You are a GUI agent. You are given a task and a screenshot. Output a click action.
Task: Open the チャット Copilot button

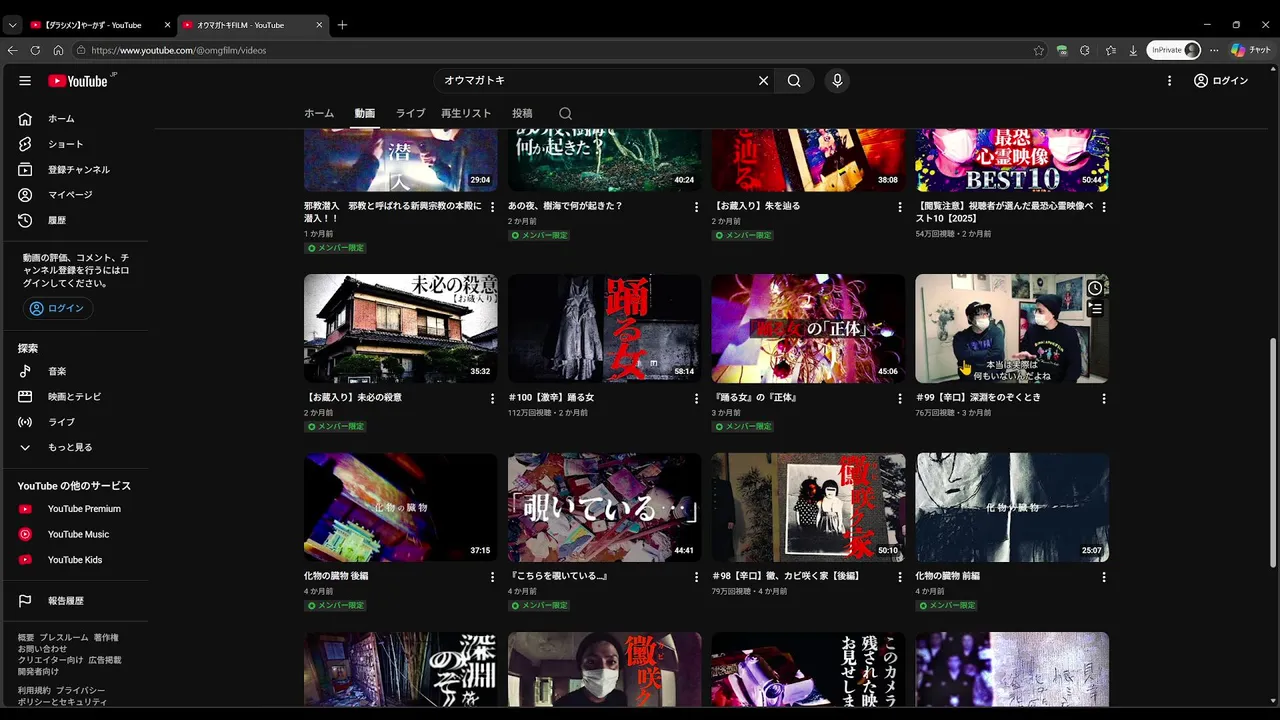tap(1251, 50)
